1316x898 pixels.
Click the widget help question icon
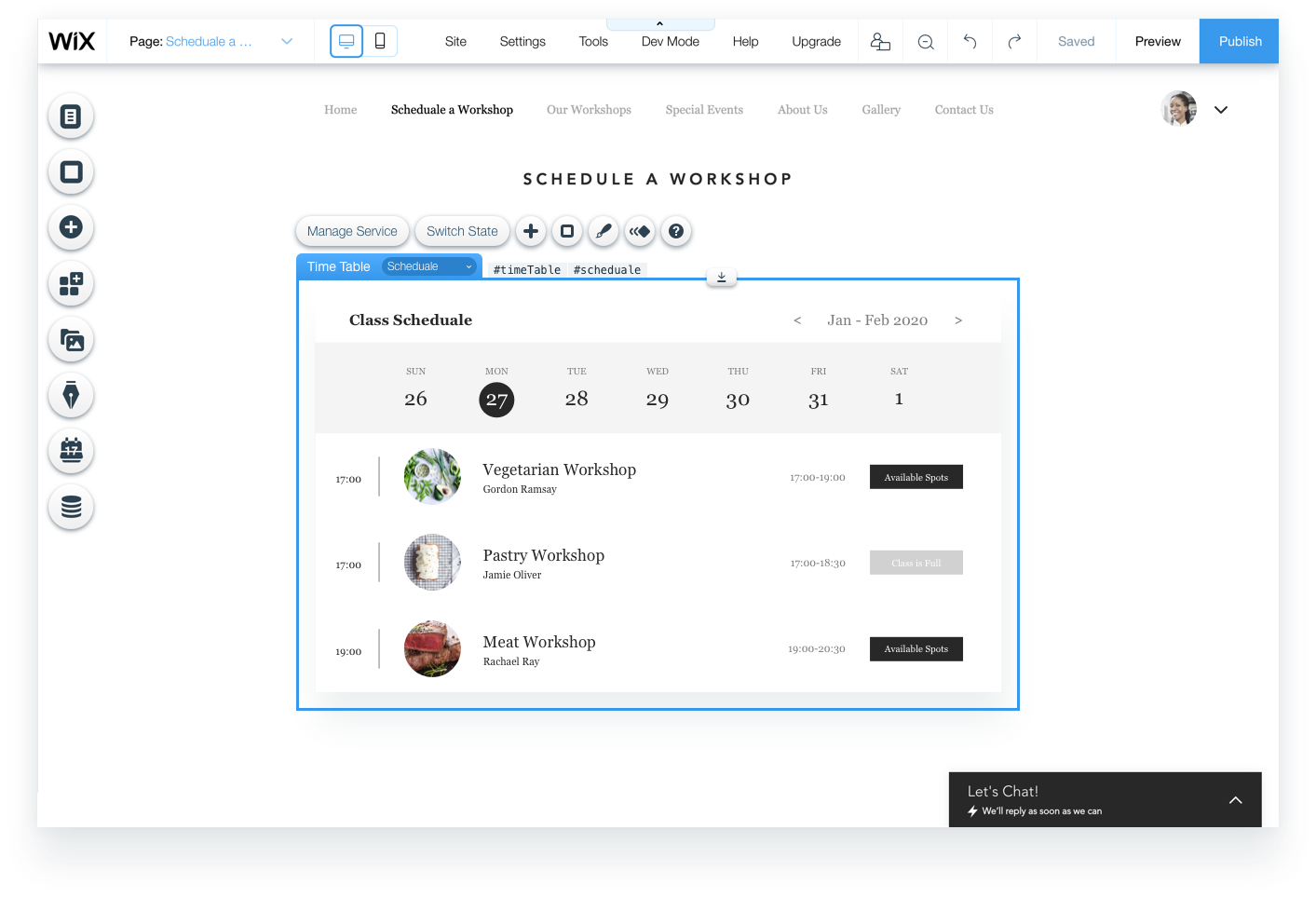click(x=676, y=231)
